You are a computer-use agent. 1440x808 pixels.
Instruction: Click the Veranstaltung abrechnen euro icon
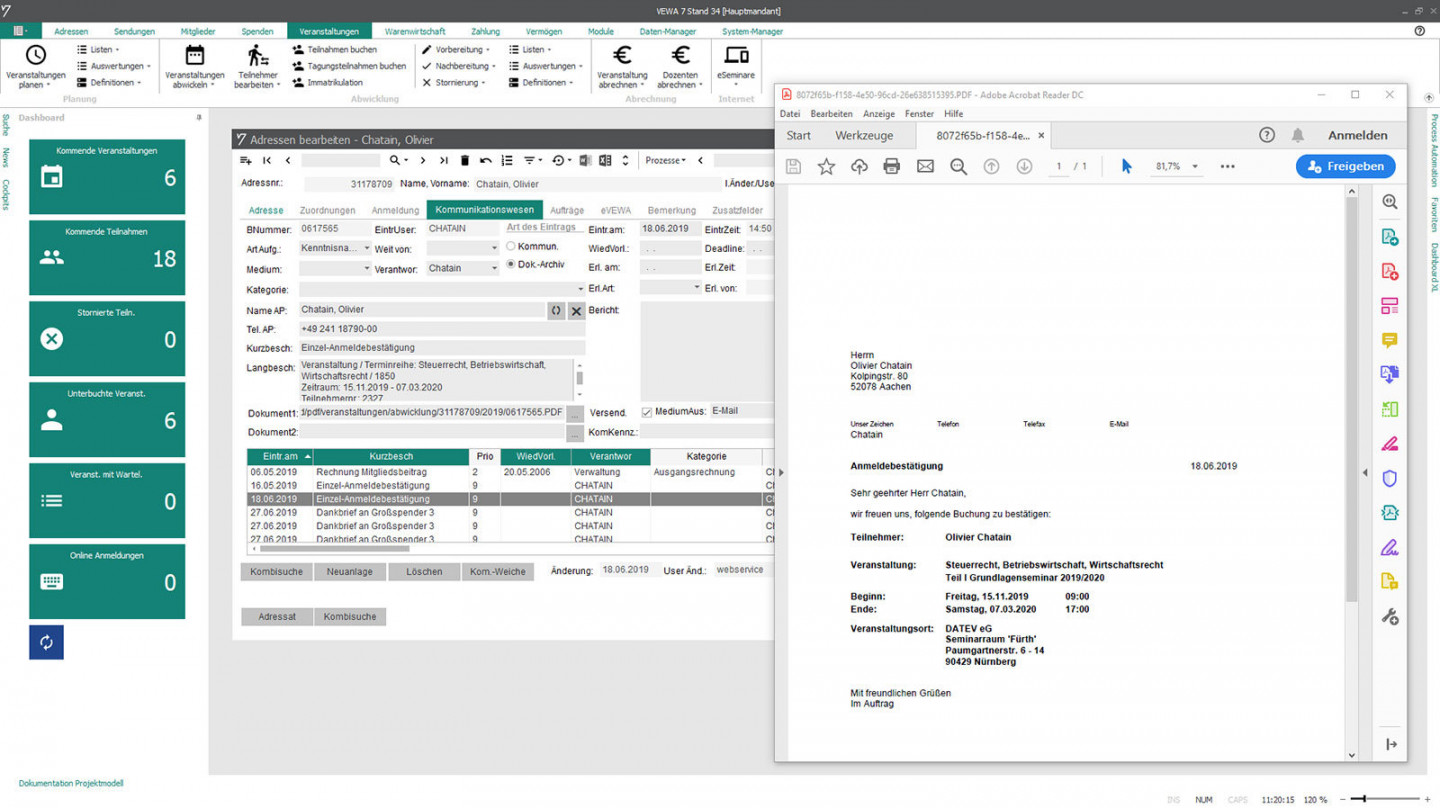click(x=622, y=56)
